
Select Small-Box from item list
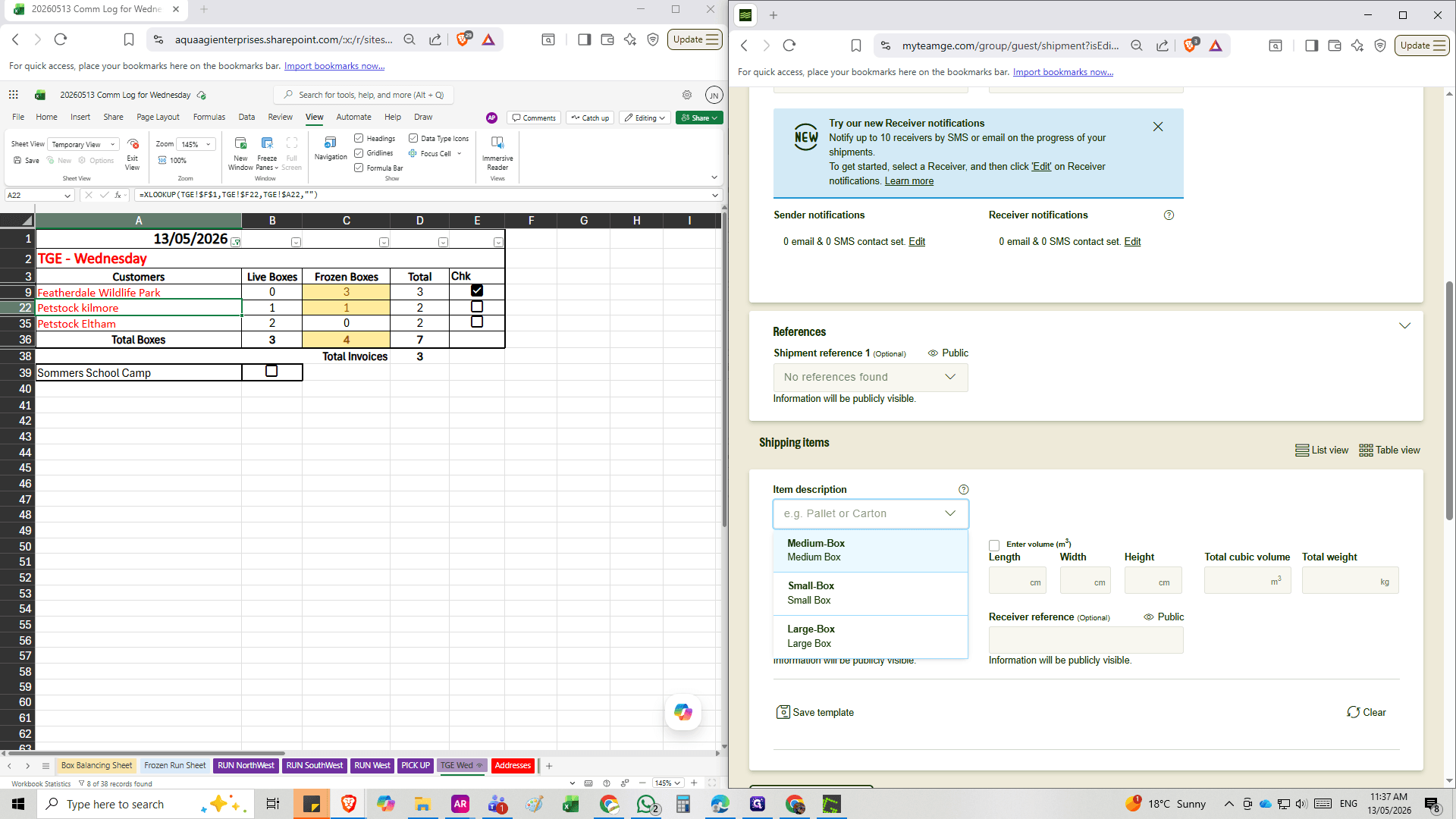pyautogui.click(x=871, y=593)
